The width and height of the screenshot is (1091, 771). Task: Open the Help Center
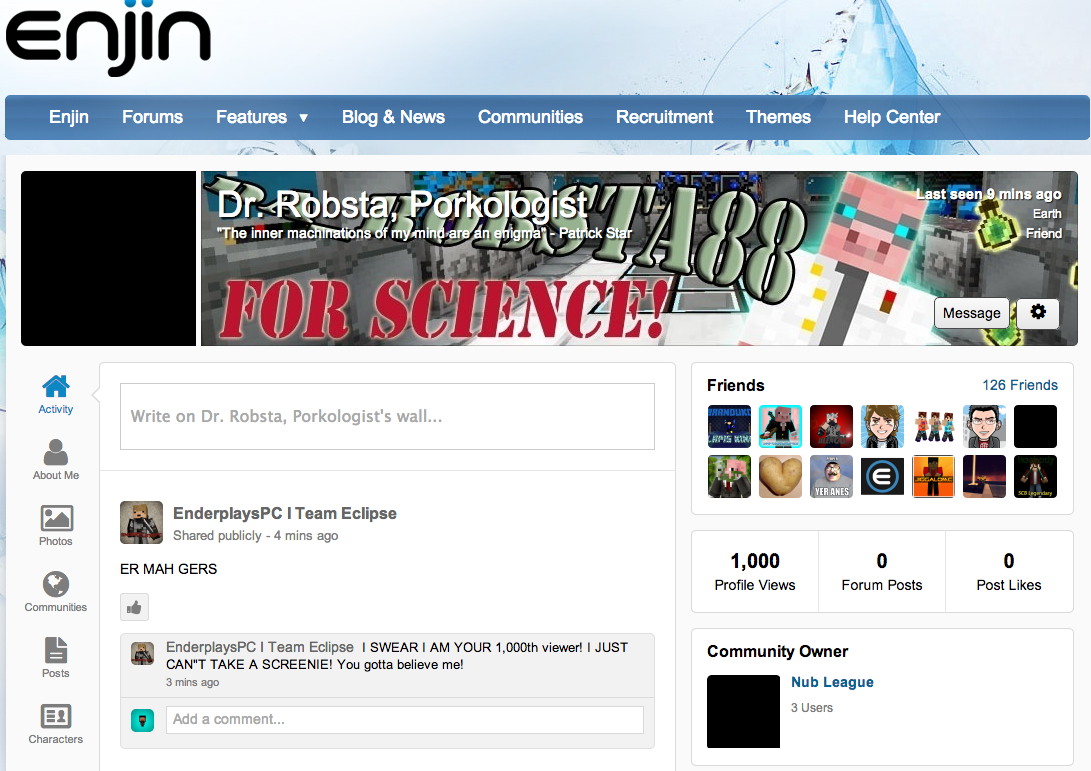click(x=892, y=117)
